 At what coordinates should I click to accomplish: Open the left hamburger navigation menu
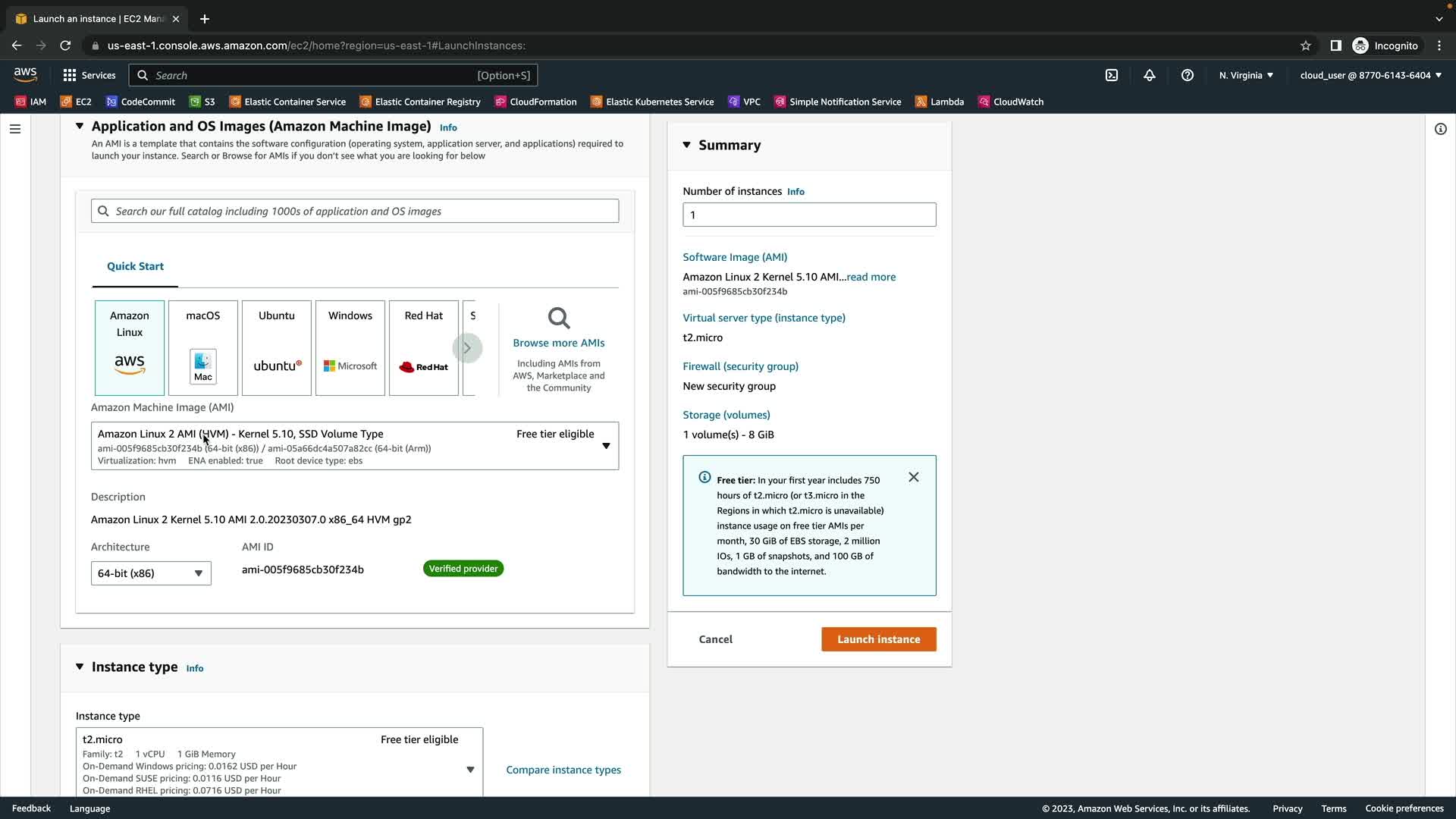click(15, 129)
